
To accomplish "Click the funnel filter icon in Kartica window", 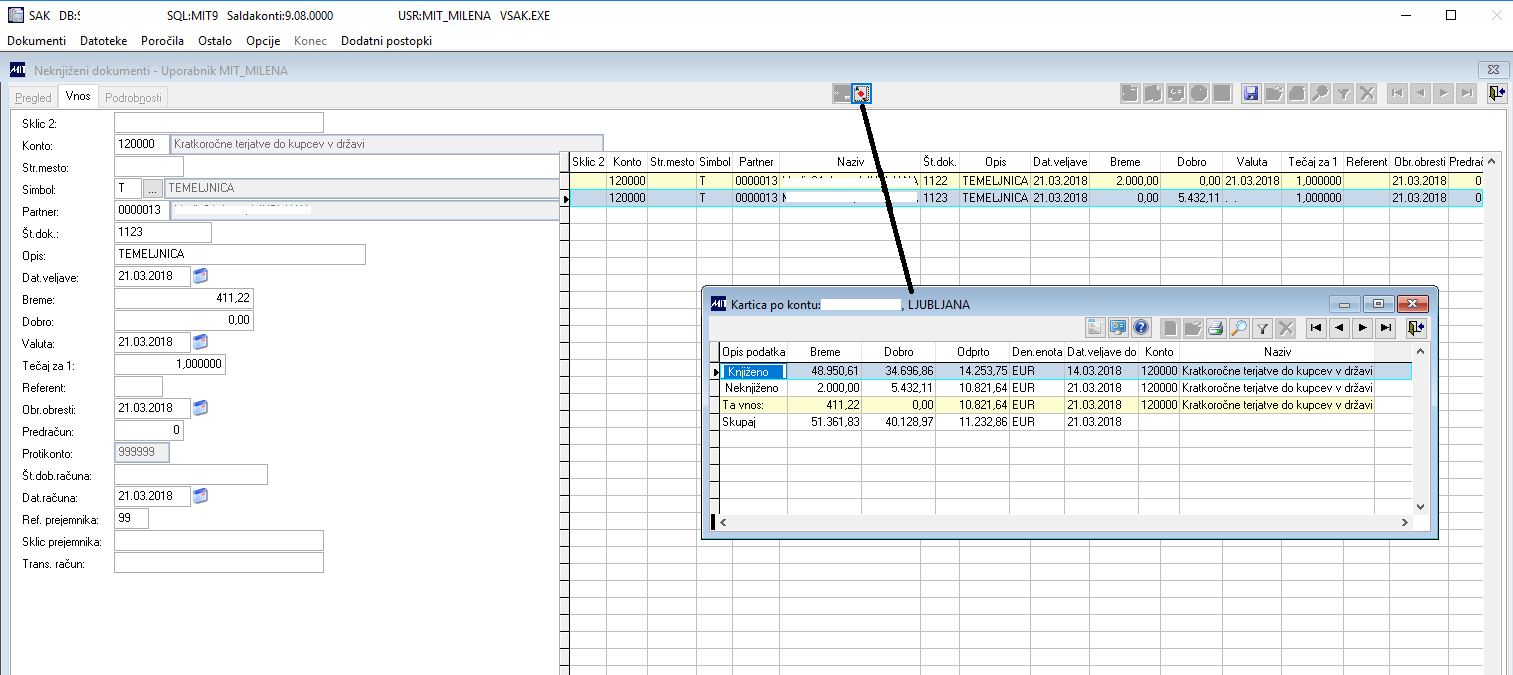I will (1263, 328).
